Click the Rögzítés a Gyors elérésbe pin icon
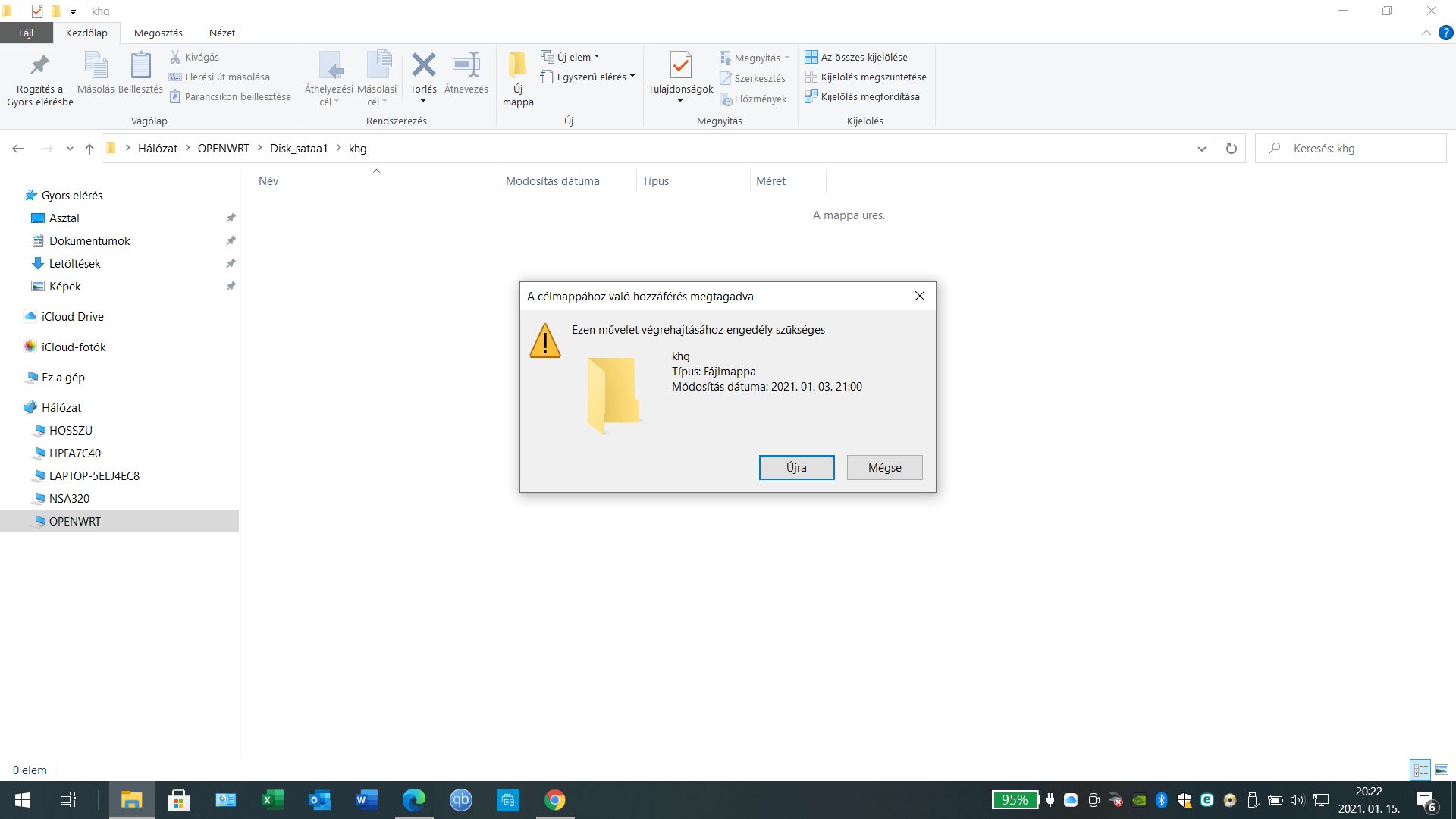This screenshot has width=1456, height=819. pyautogui.click(x=39, y=65)
